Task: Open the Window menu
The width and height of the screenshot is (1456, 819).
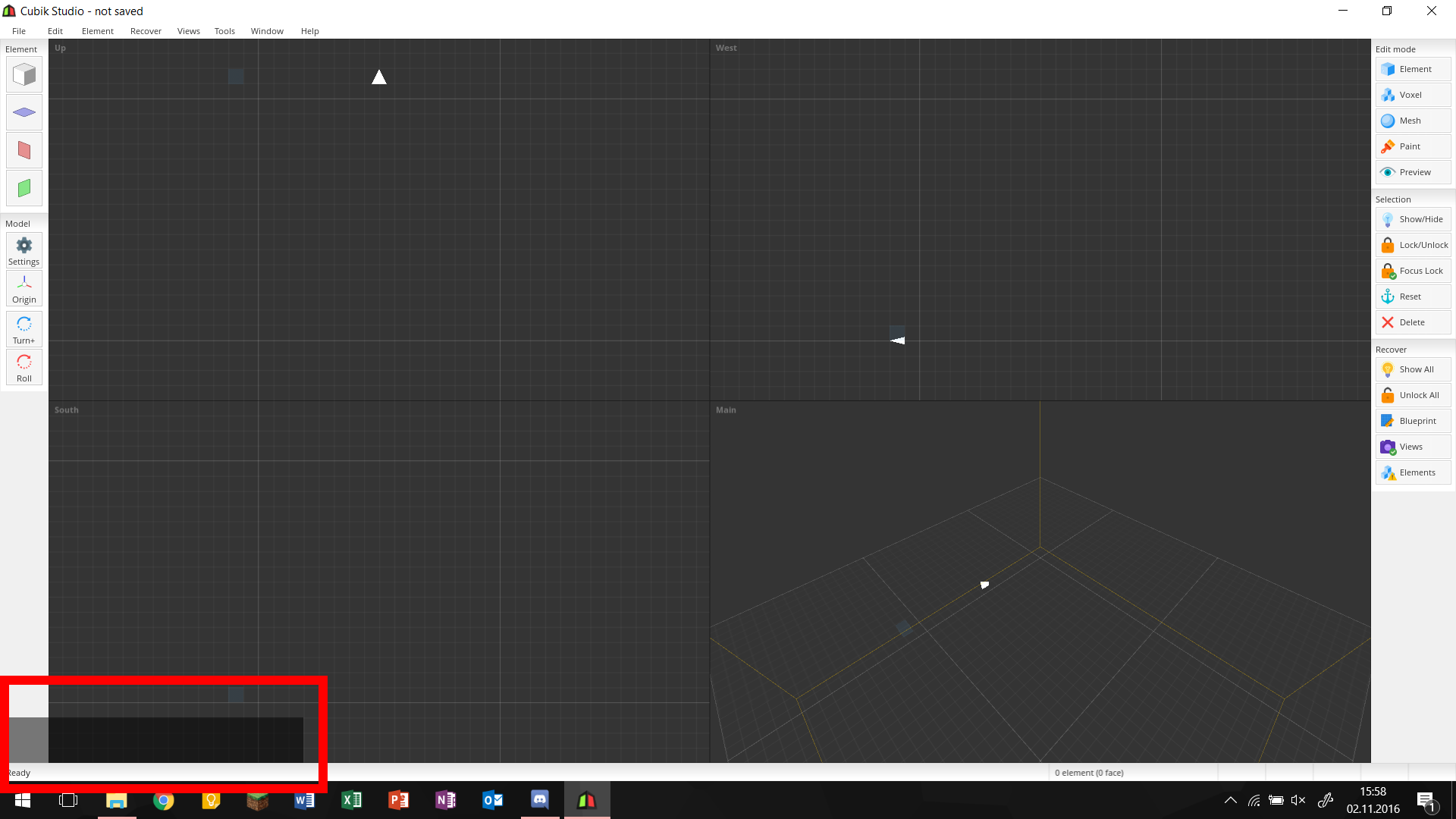Action: click(267, 31)
